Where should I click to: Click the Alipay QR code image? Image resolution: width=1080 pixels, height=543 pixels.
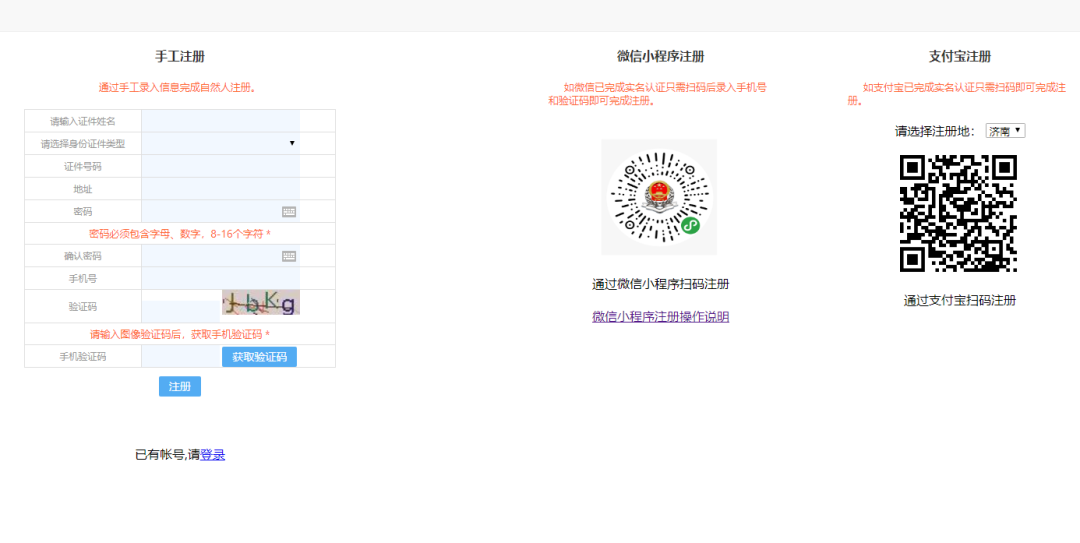(958, 213)
